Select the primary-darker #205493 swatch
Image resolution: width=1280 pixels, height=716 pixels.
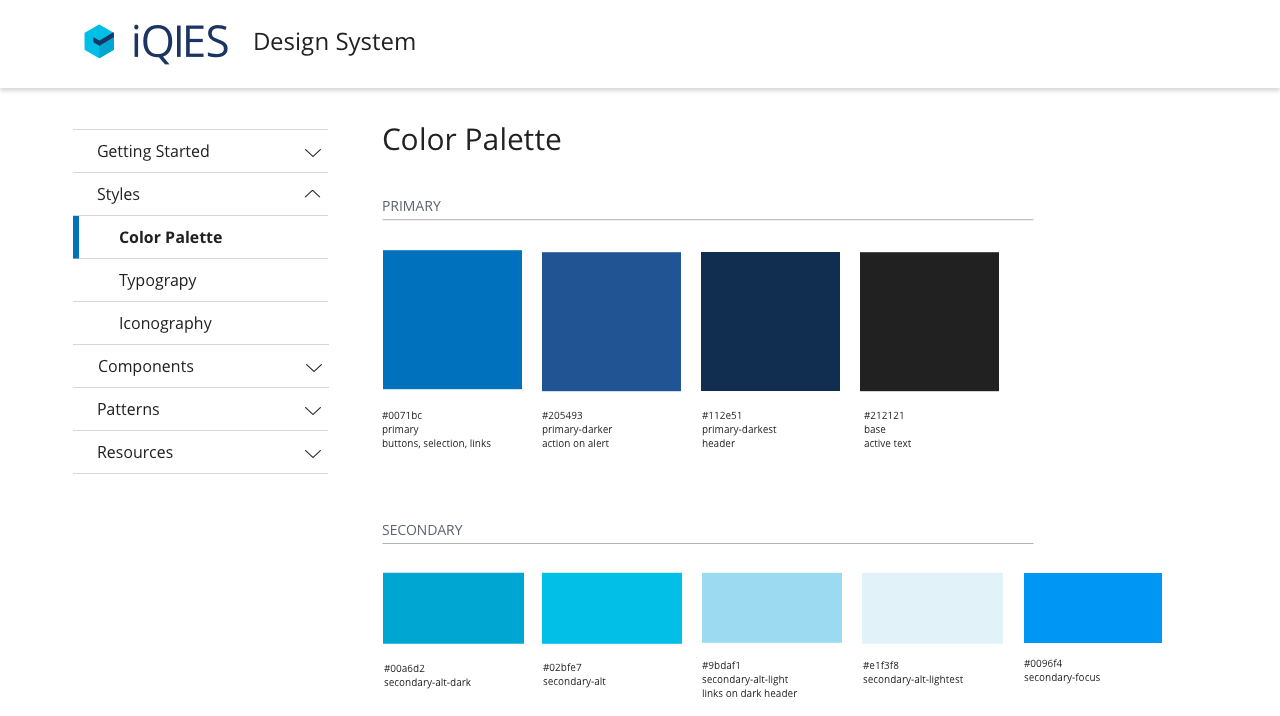611,321
